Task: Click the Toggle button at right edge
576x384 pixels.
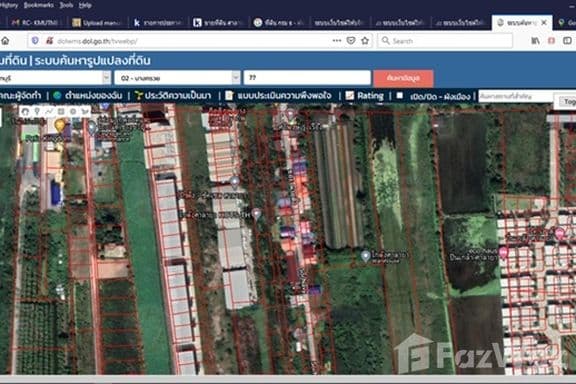Action: 568,101
